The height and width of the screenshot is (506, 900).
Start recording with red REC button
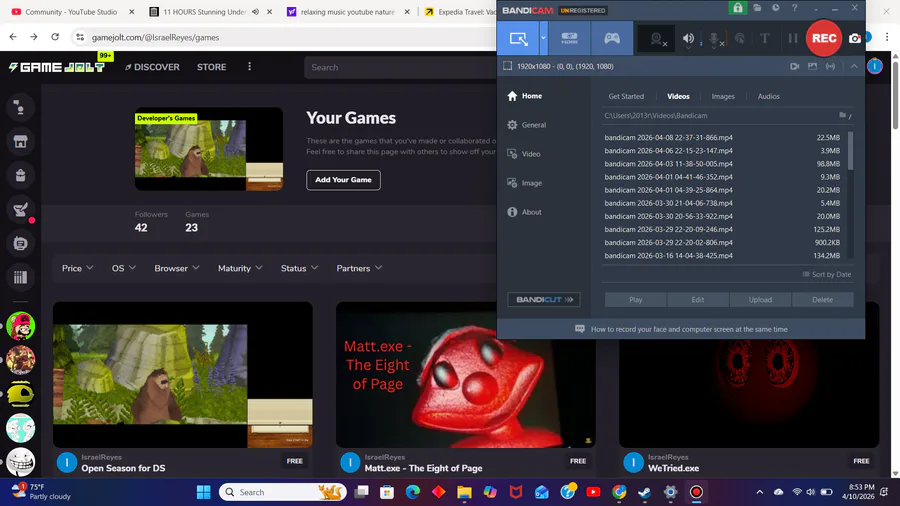[824, 38]
